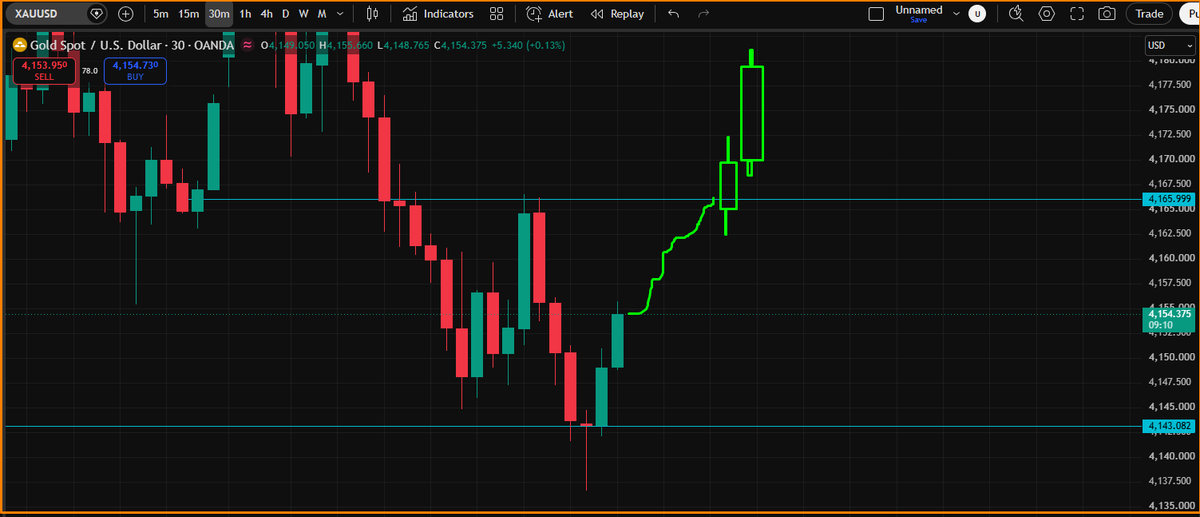Open the user avatar U menu

[x=977, y=14]
